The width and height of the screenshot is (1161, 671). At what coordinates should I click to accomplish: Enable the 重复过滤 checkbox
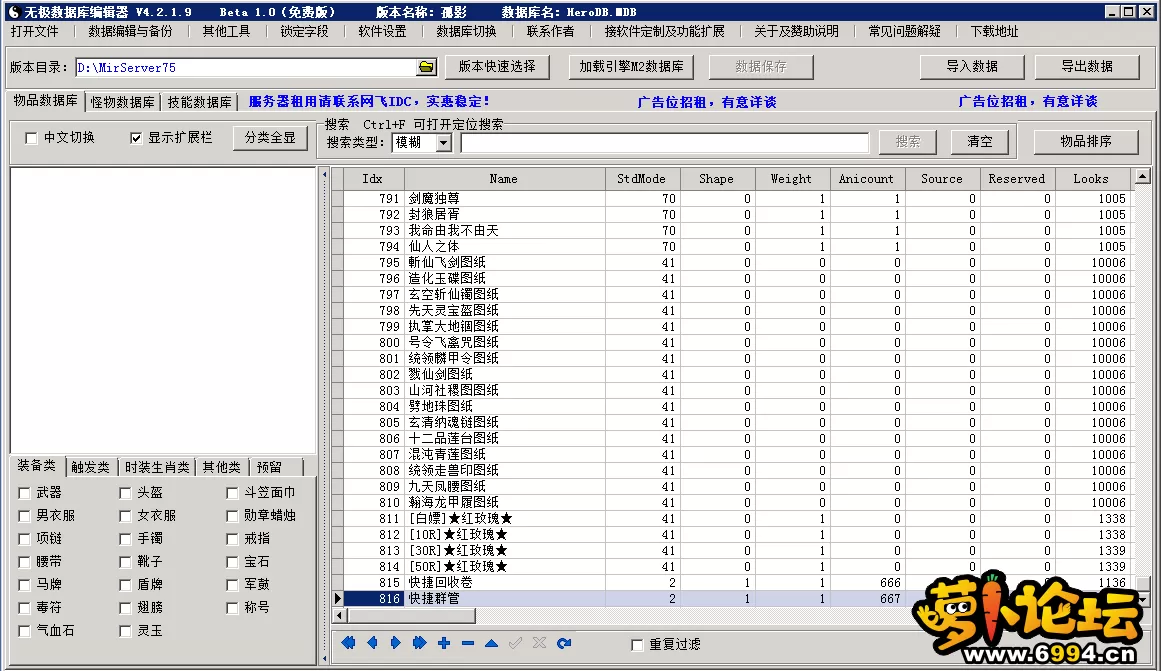click(x=637, y=645)
